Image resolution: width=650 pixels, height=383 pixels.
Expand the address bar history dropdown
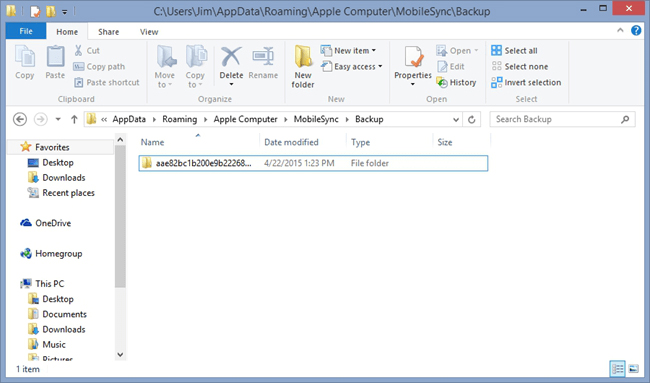[x=456, y=120]
